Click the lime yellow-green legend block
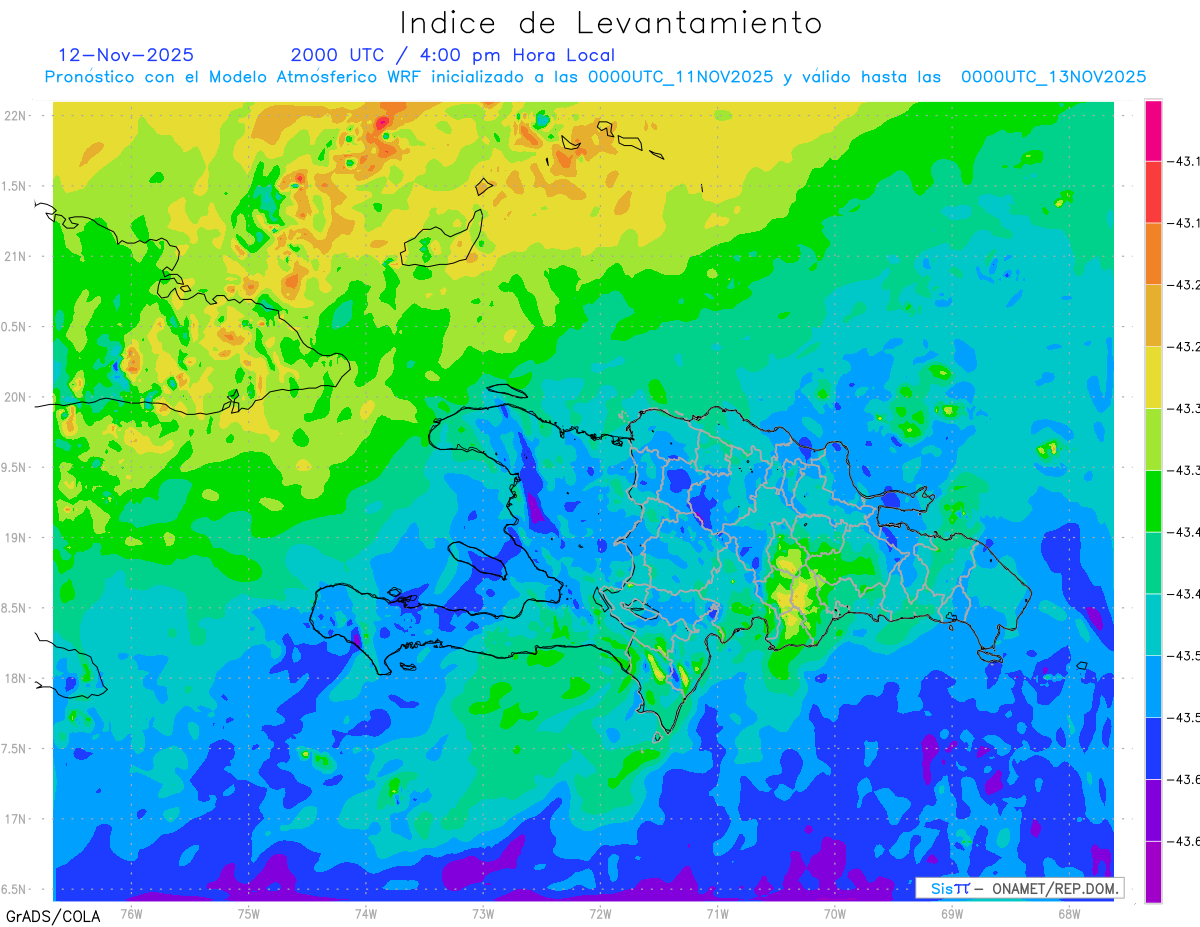The image size is (1200, 927). click(1153, 439)
